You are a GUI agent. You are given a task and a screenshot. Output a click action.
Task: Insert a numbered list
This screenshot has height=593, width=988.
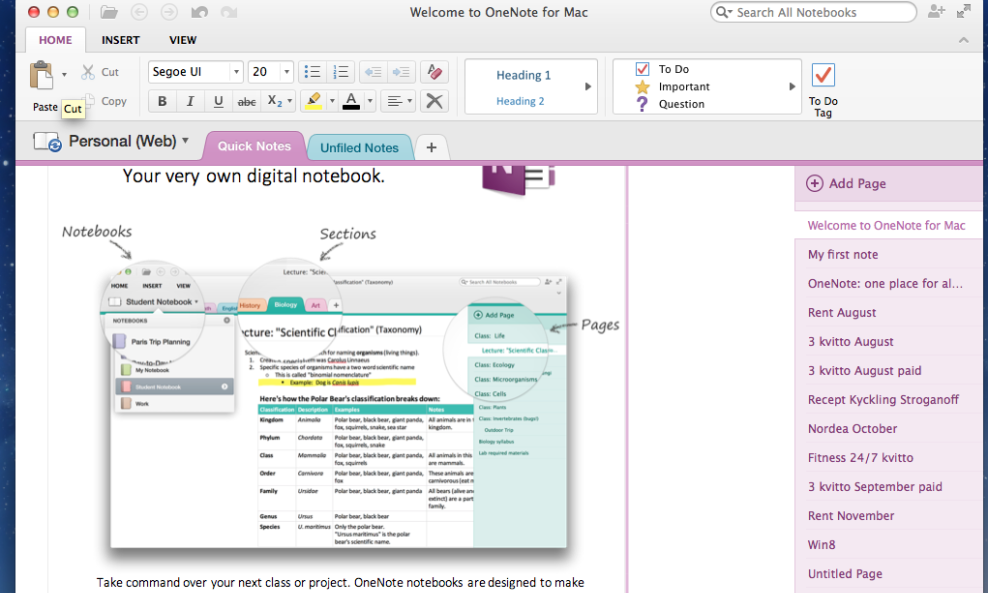point(340,72)
